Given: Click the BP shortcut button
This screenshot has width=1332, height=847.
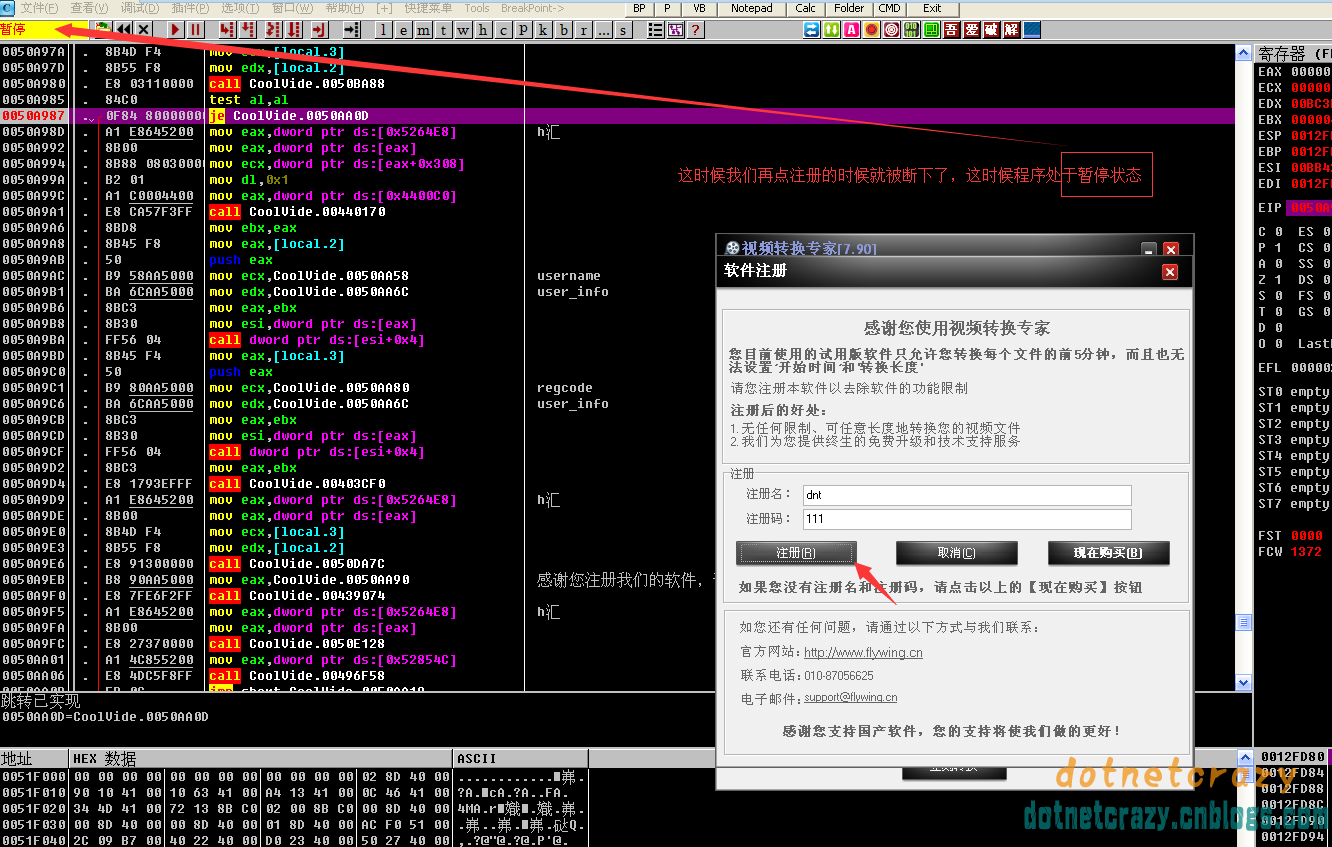Looking at the screenshot, I should tap(639, 8).
